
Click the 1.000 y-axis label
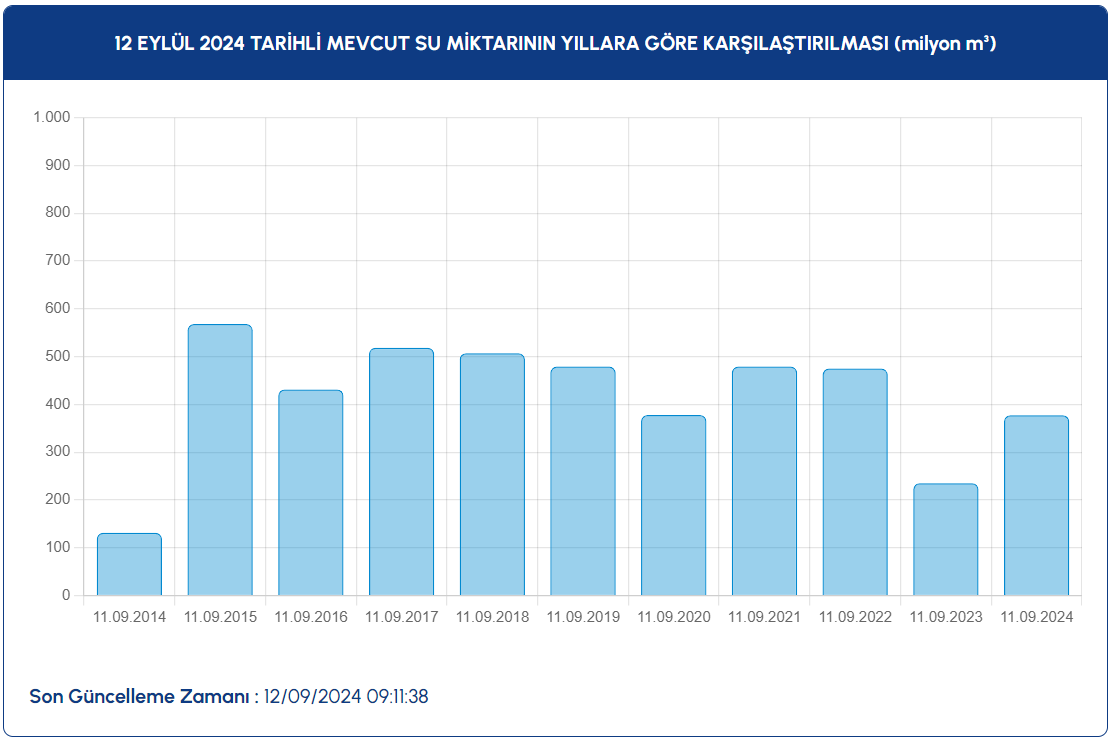(x=52, y=117)
